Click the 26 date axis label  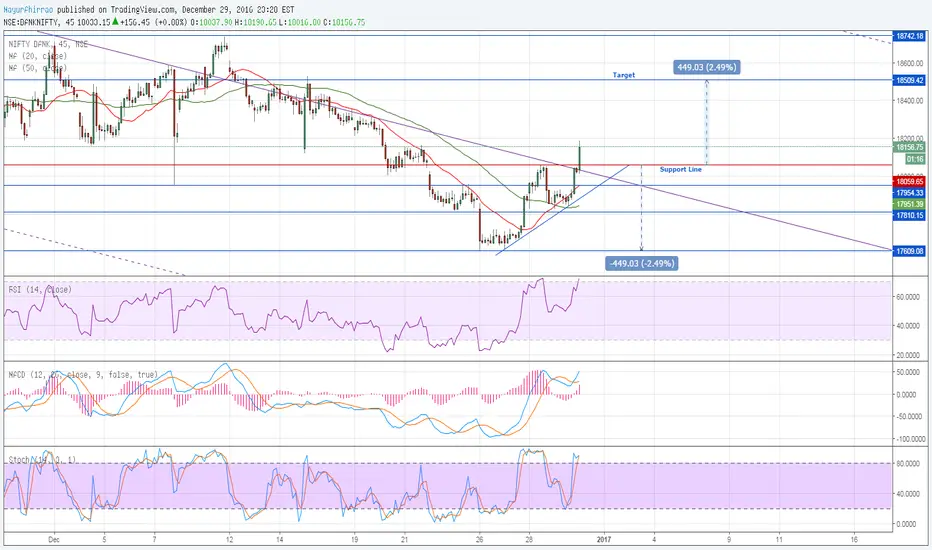point(480,540)
